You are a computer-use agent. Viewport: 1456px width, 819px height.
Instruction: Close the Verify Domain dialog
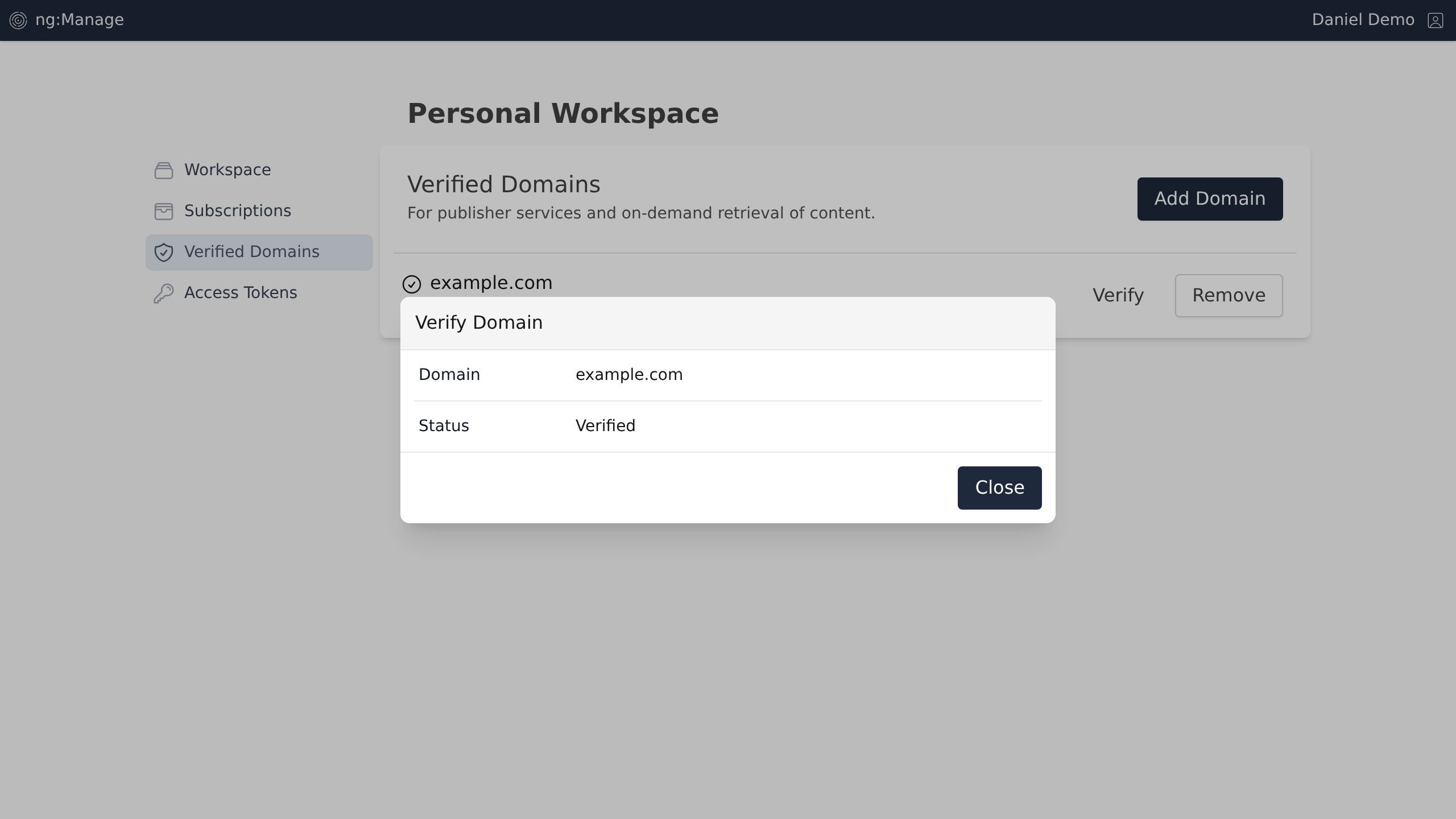pos(999,487)
